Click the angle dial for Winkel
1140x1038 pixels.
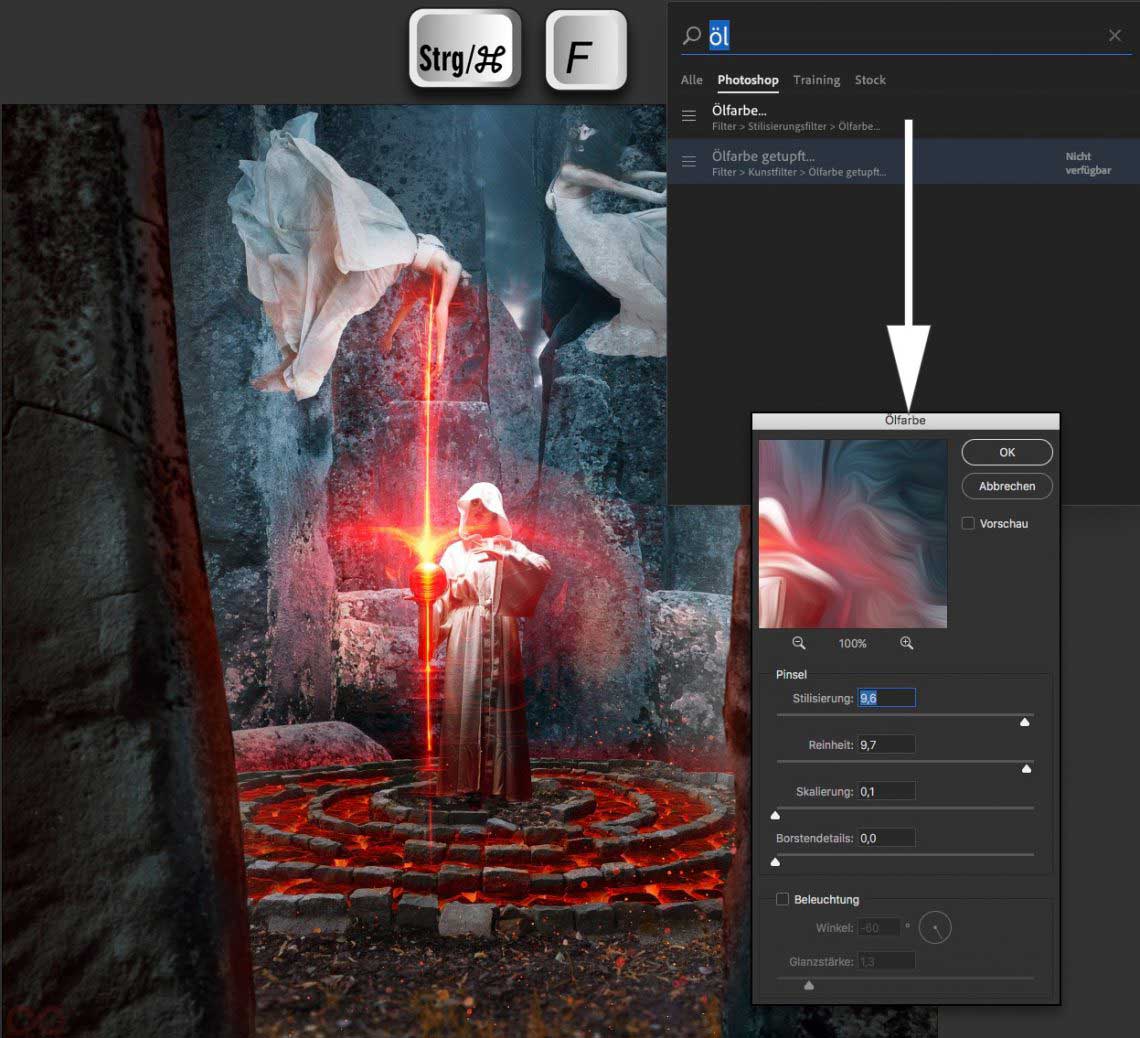tap(935, 928)
